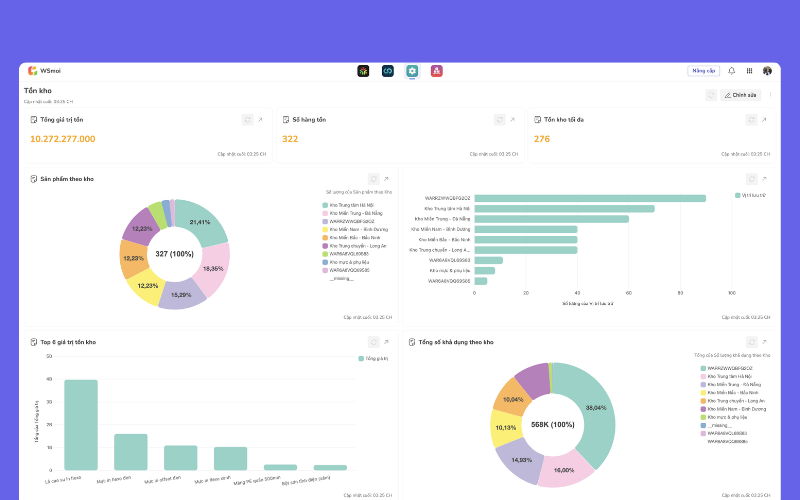Expand the Tồn kho tối đa card

click(764, 119)
